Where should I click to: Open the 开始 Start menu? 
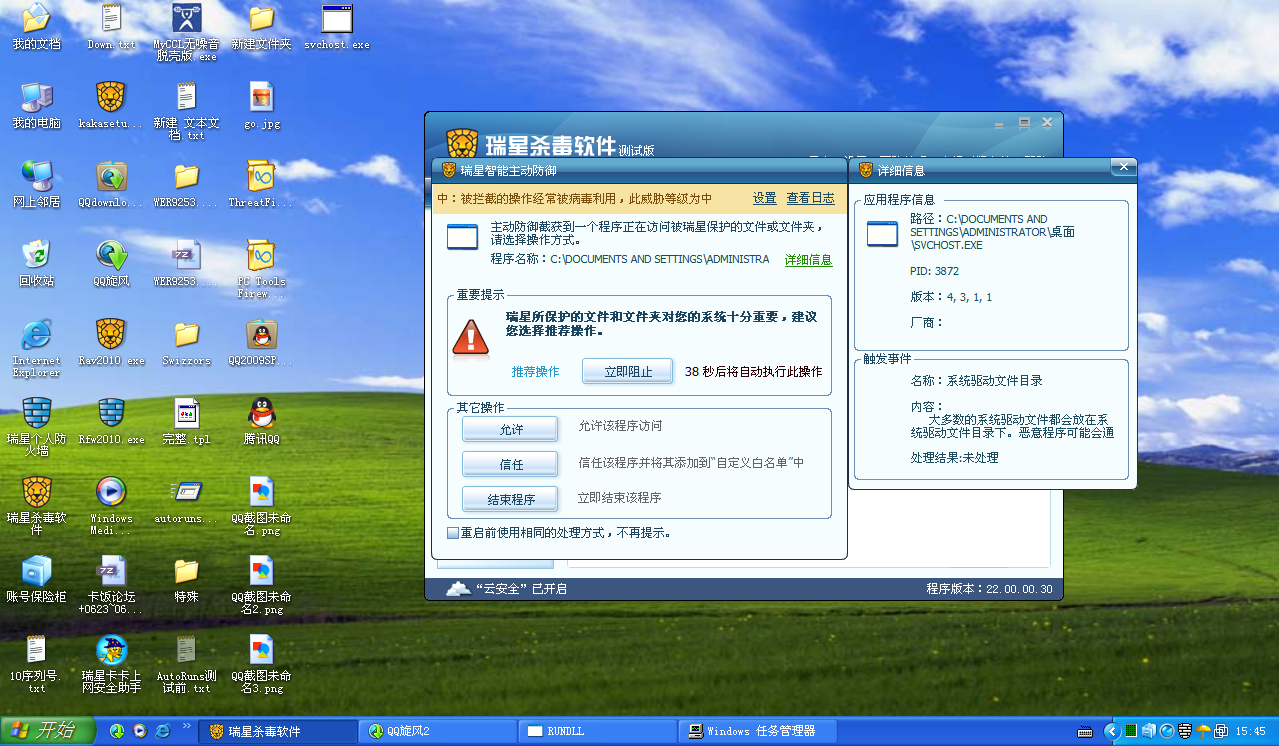coord(46,731)
